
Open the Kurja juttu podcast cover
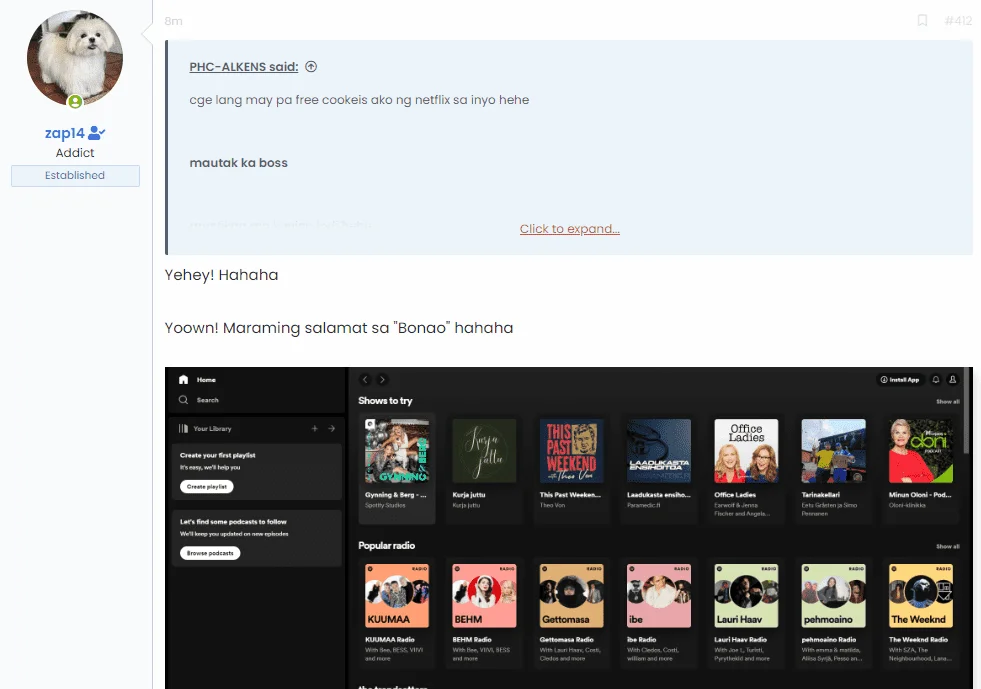point(484,451)
